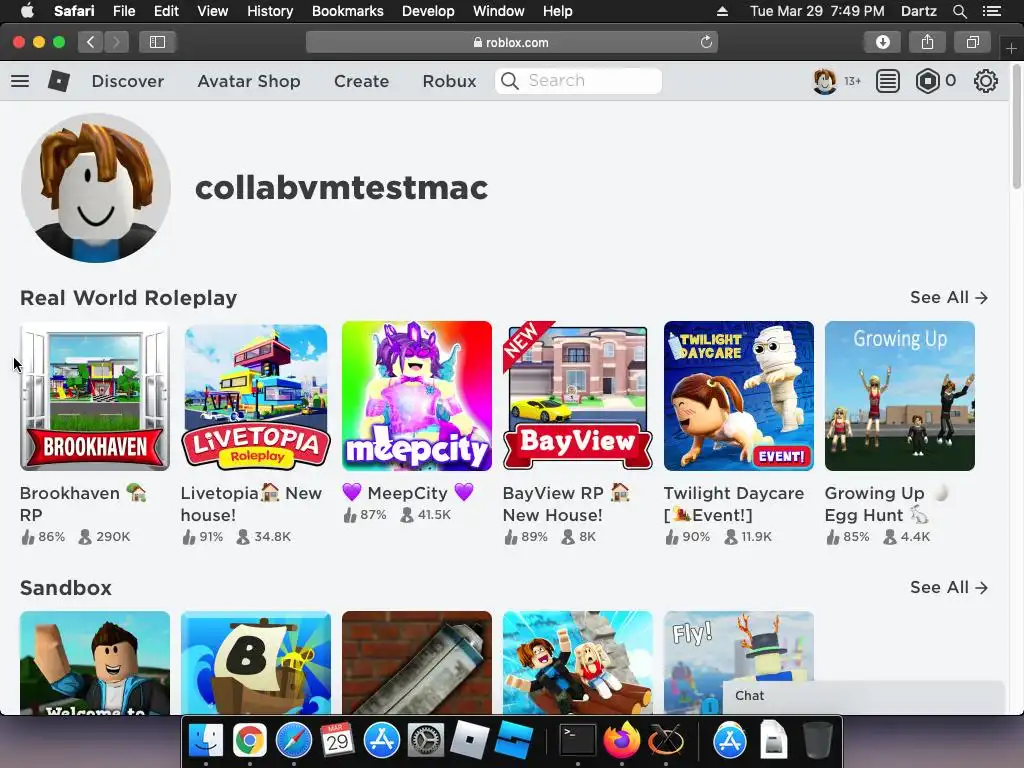Image resolution: width=1024 pixels, height=768 pixels.
Task: Open the notifications list icon
Action: [888, 81]
